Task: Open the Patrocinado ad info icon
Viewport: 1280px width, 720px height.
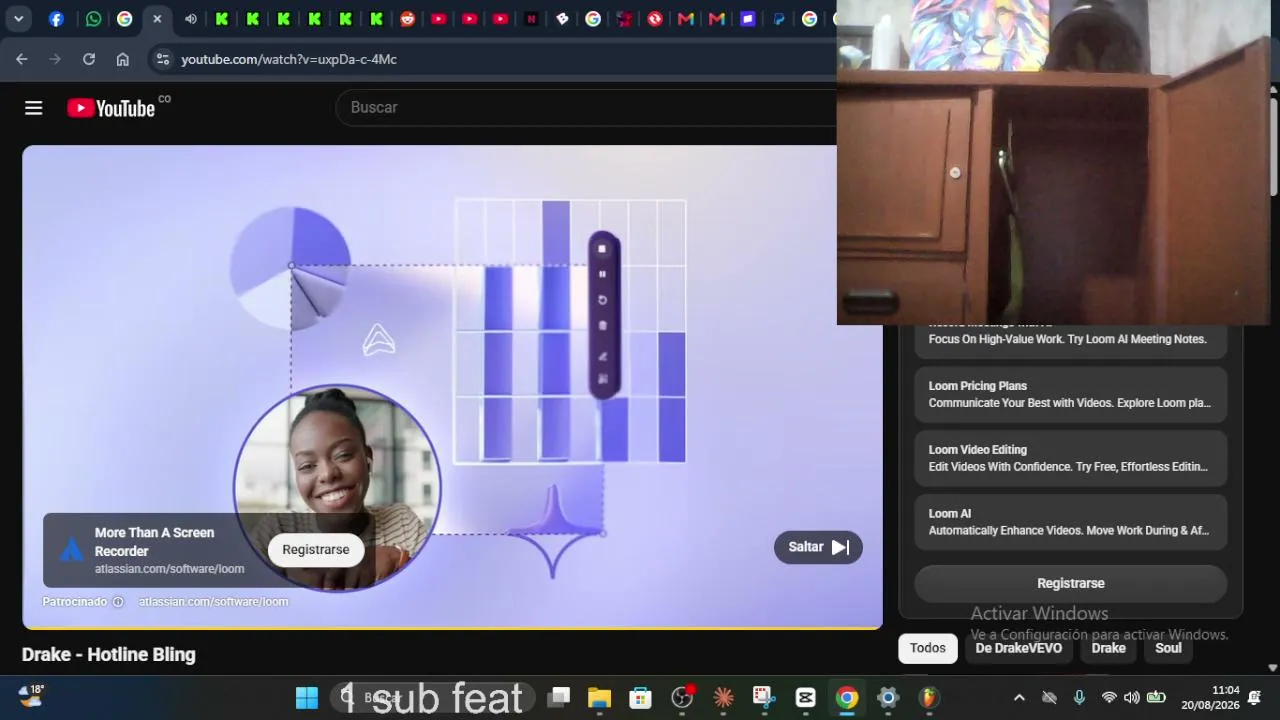Action: tap(118, 602)
